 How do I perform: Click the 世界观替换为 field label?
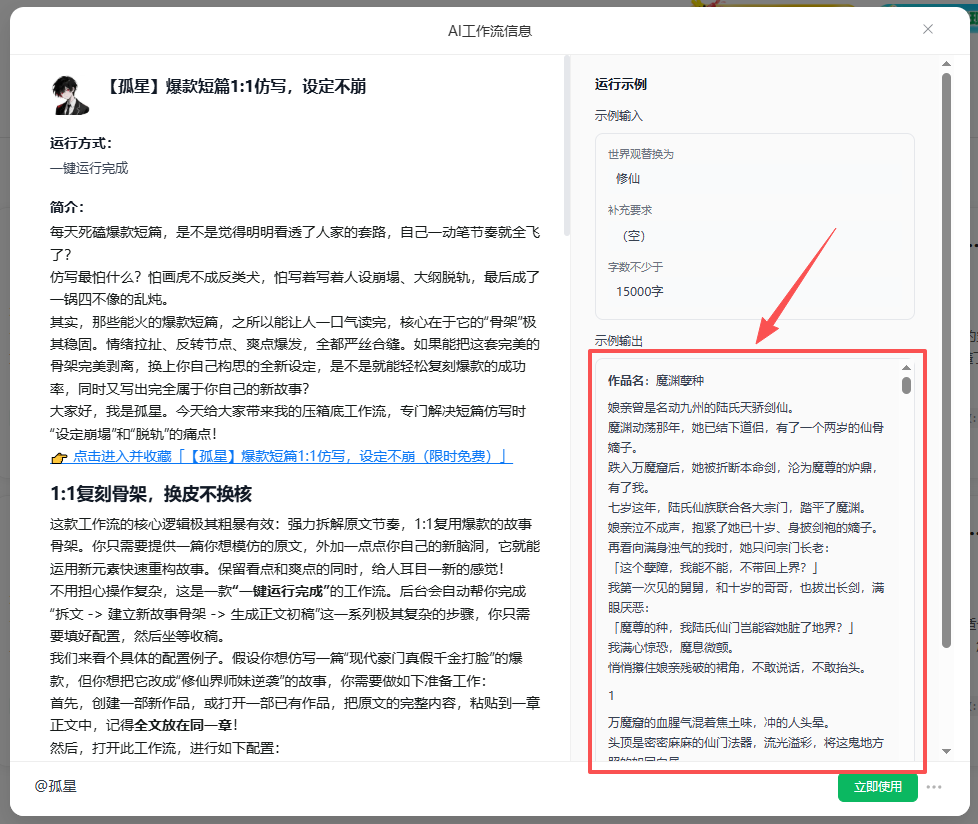click(x=641, y=154)
